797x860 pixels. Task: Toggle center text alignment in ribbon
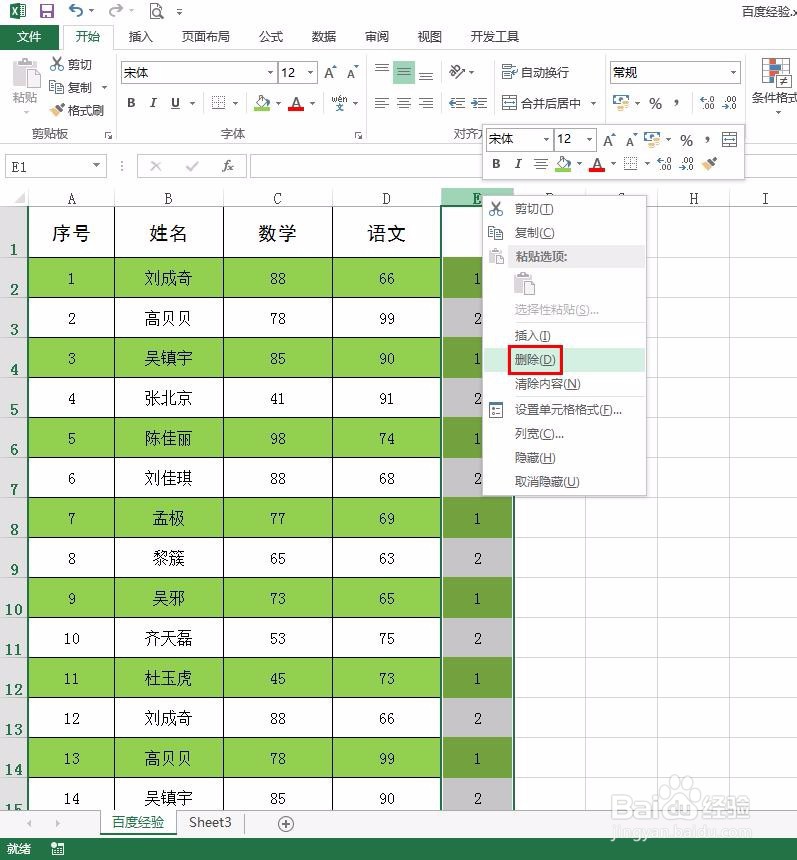pos(404,103)
